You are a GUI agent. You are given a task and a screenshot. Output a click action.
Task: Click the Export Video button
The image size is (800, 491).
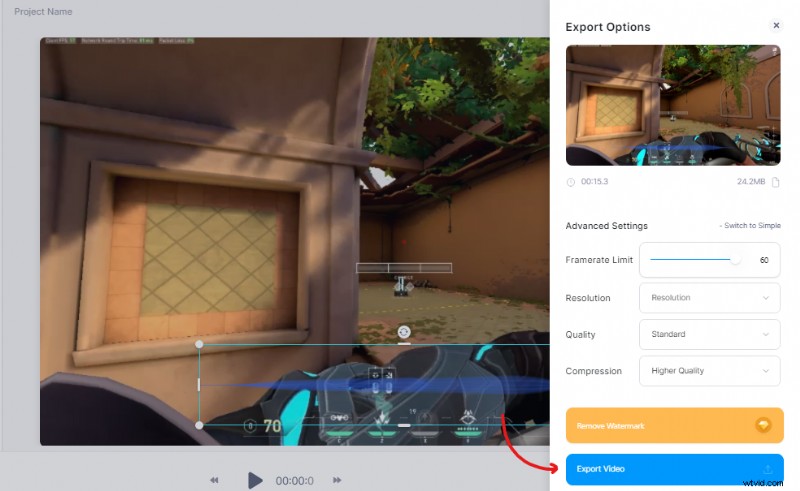(x=674, y=469)
